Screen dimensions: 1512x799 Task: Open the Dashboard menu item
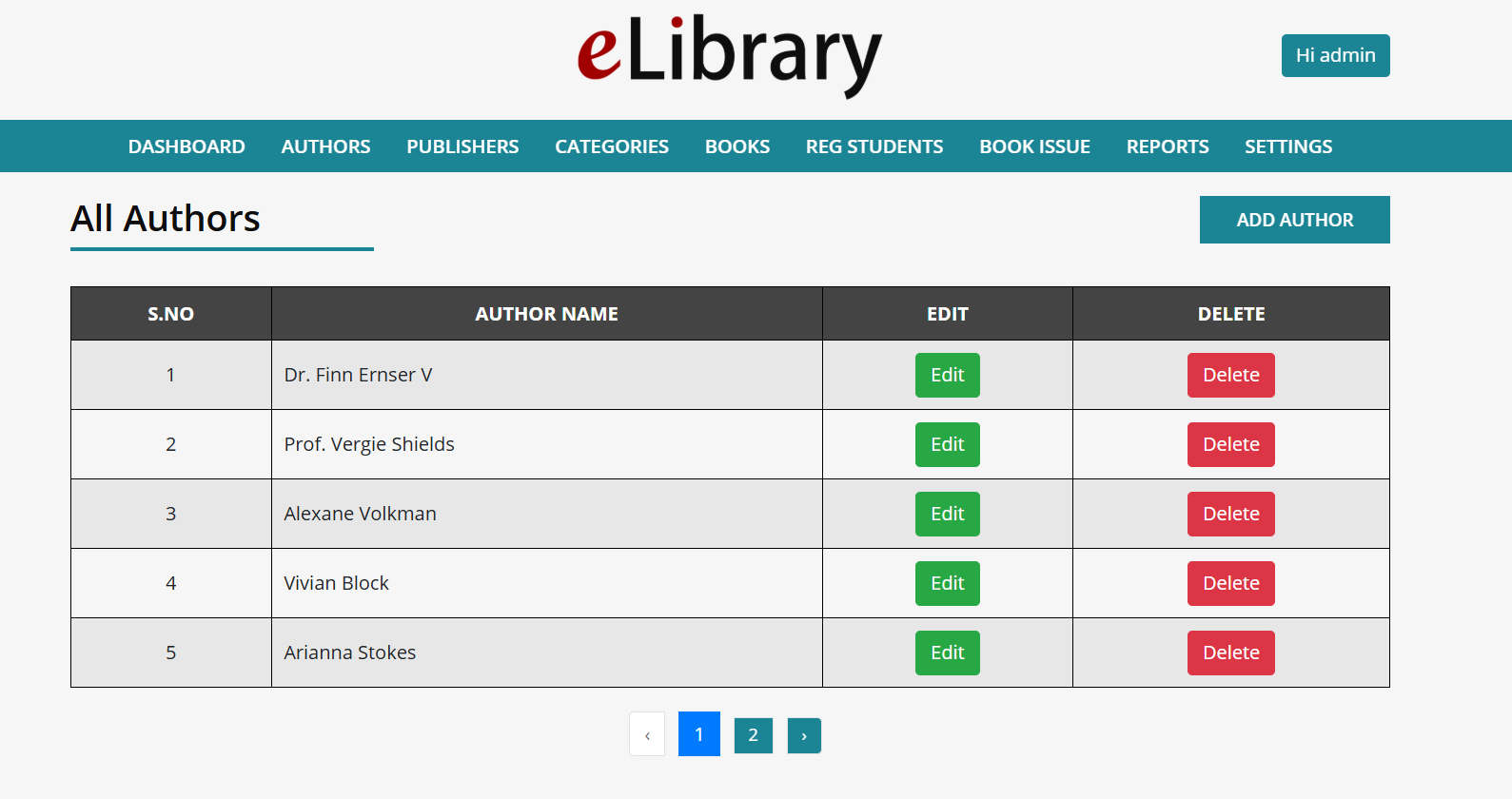pos(187,146)
